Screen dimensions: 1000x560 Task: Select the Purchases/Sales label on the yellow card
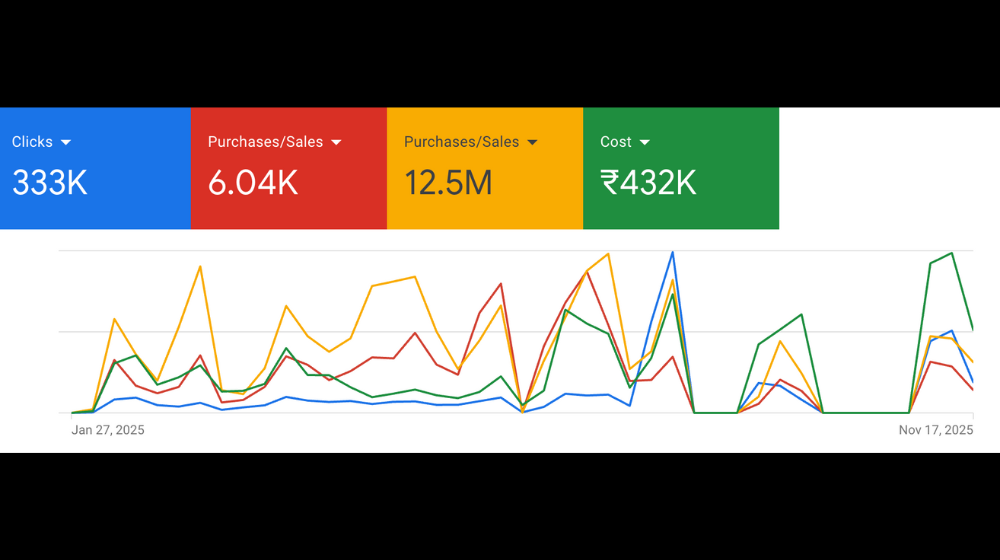coord(461,142)
